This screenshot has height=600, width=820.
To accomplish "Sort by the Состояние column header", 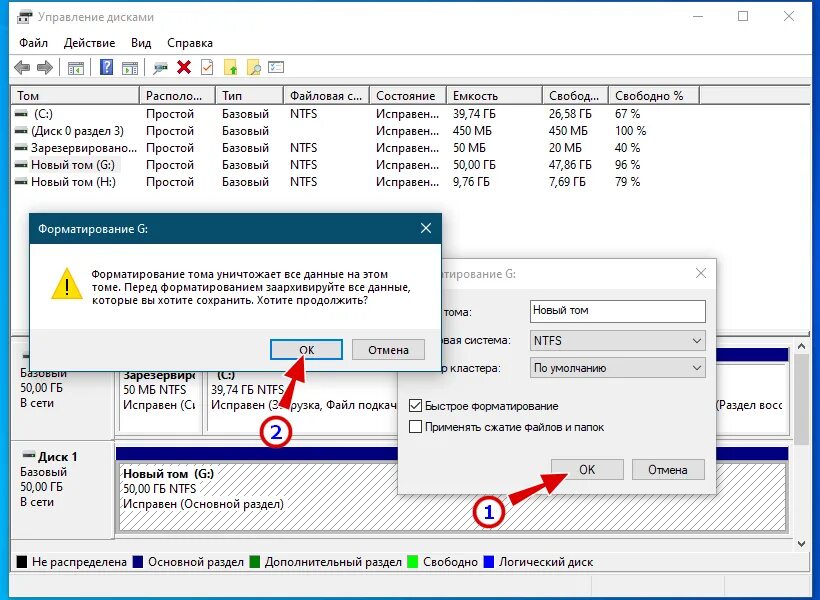I will click(407, 96).
